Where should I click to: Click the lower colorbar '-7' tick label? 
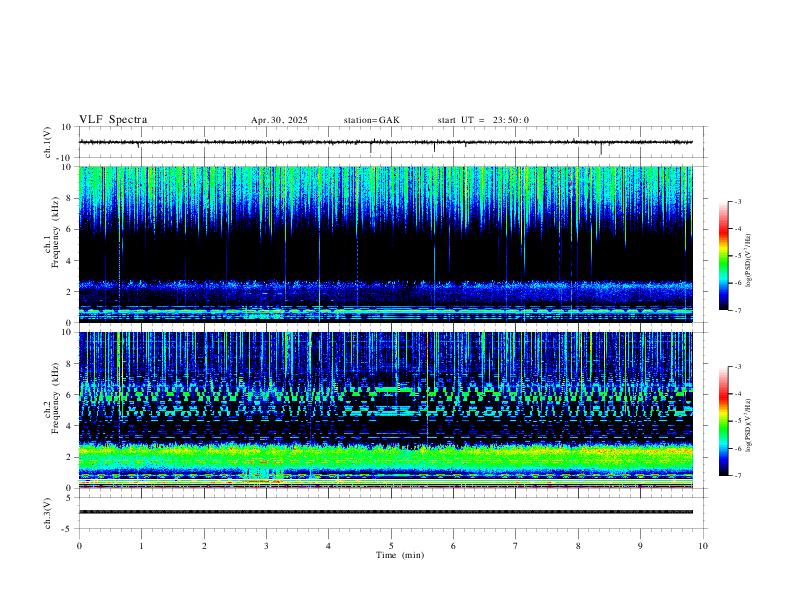pyautogui.click(x=738, y=476)
